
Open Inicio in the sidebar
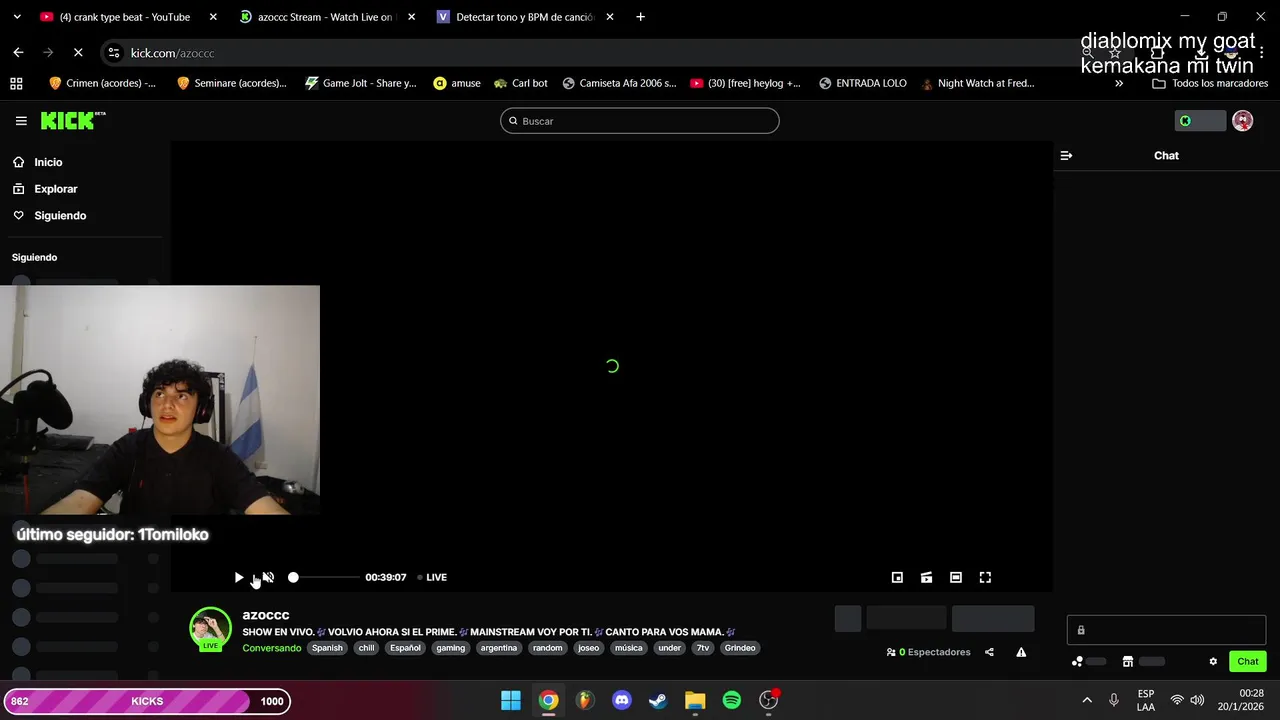pyautogui.click(x=48, y=162)
